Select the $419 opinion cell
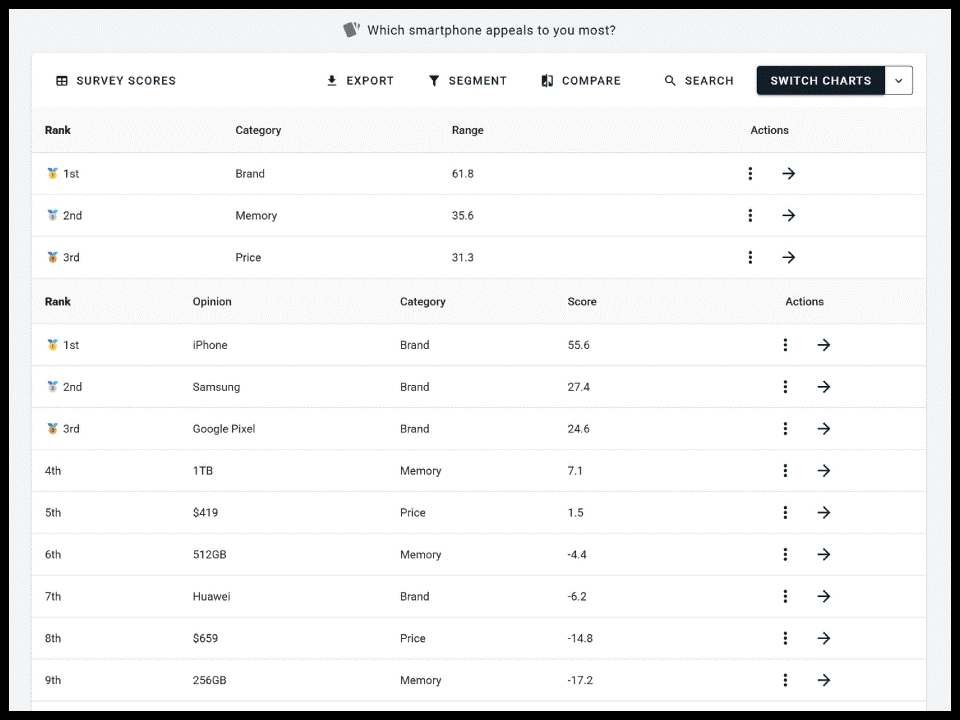The height and width of the screenshot is (720, 960). (205, 512)
